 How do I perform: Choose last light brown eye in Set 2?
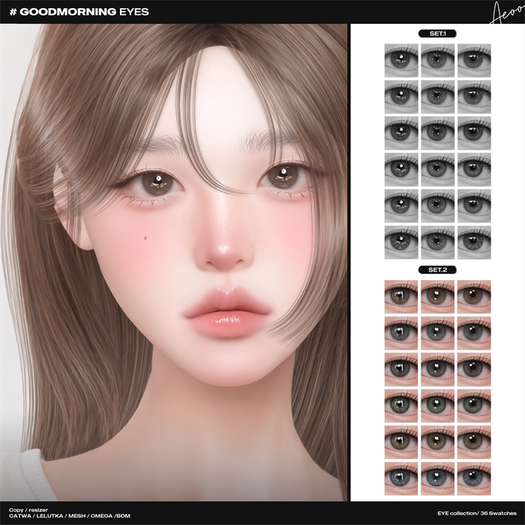click(474, 297)
